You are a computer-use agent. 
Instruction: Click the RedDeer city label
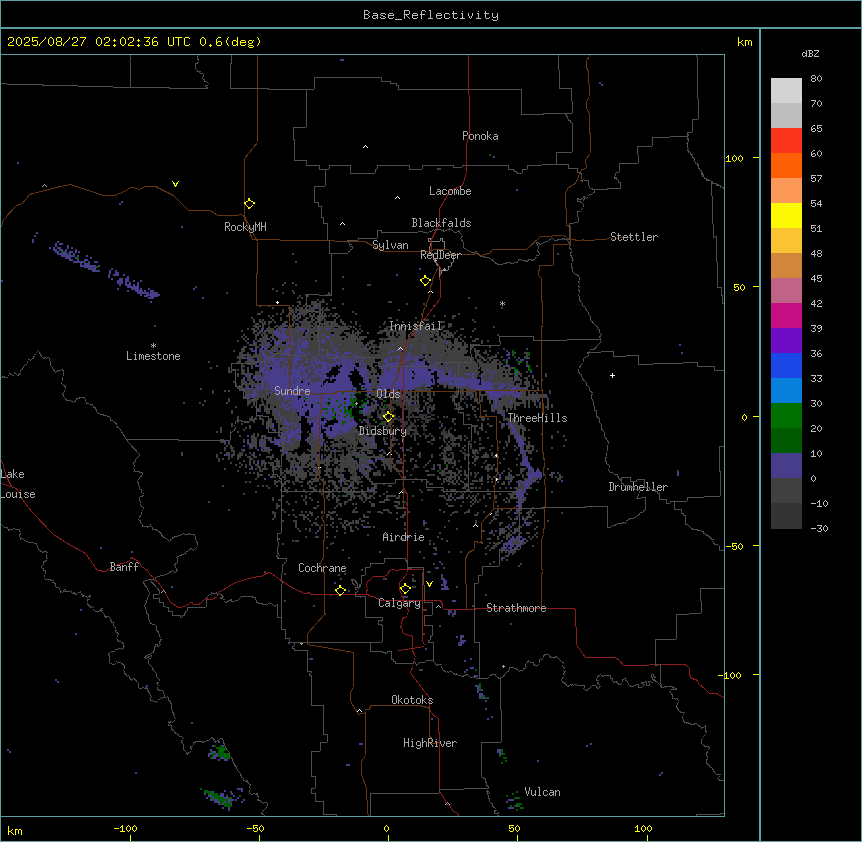[440, 255]
